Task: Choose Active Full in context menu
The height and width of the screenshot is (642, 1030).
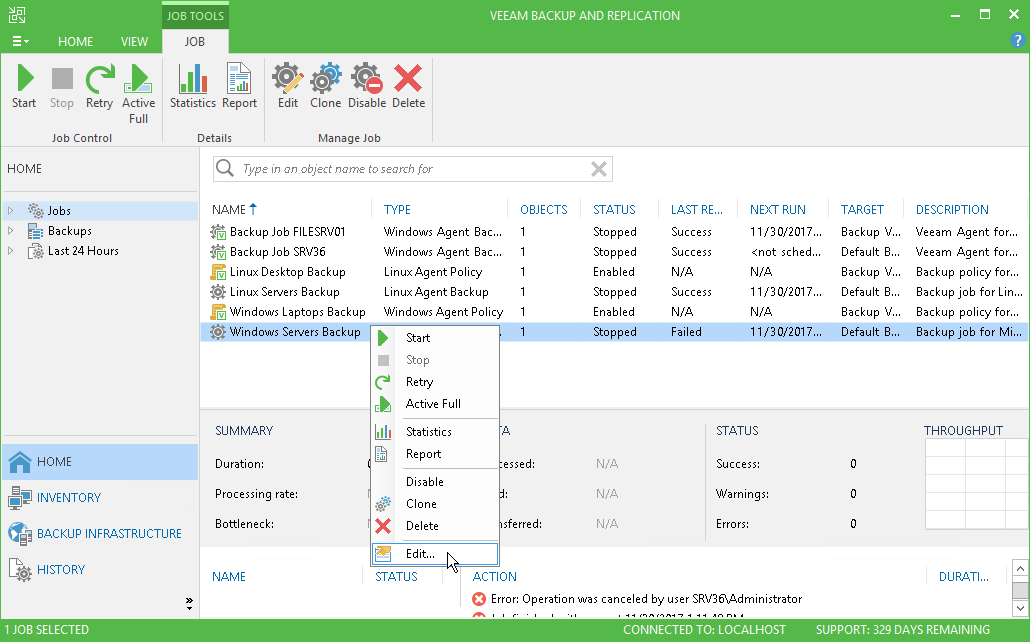Action: click(435, 404)
